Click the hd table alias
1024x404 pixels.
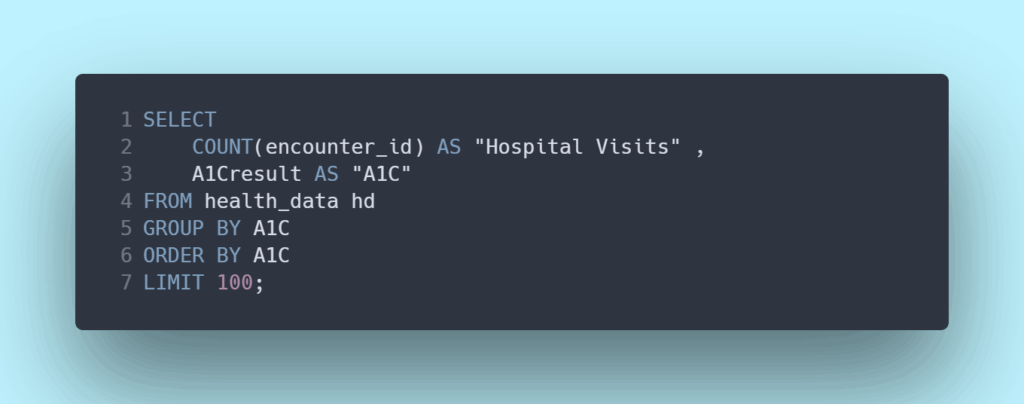(362, 201)
